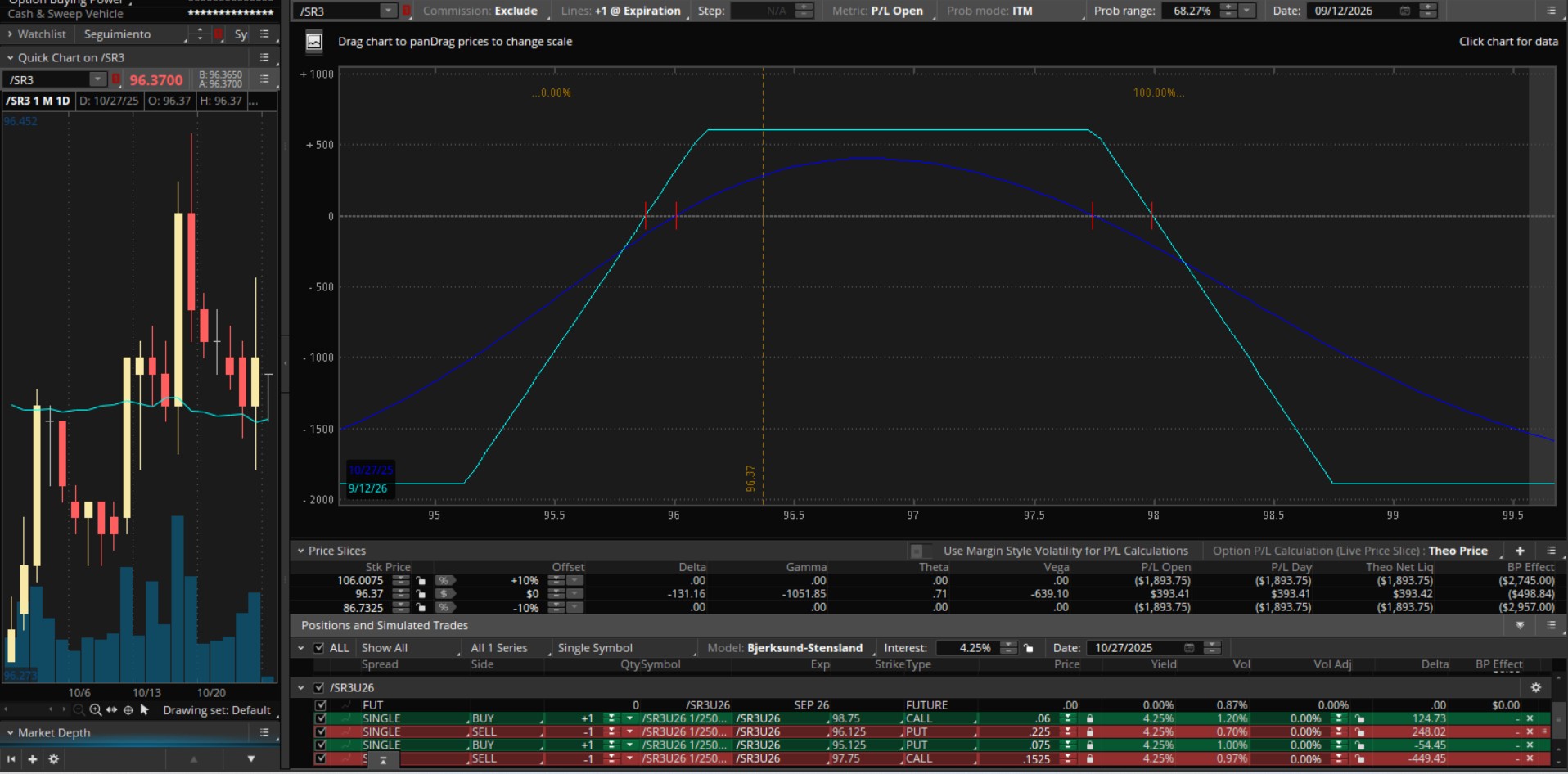This screenshot has width=1568, height=774.
Task: Open gadget settings gear in bottom-left sidebar
Action: click(54, 759)
